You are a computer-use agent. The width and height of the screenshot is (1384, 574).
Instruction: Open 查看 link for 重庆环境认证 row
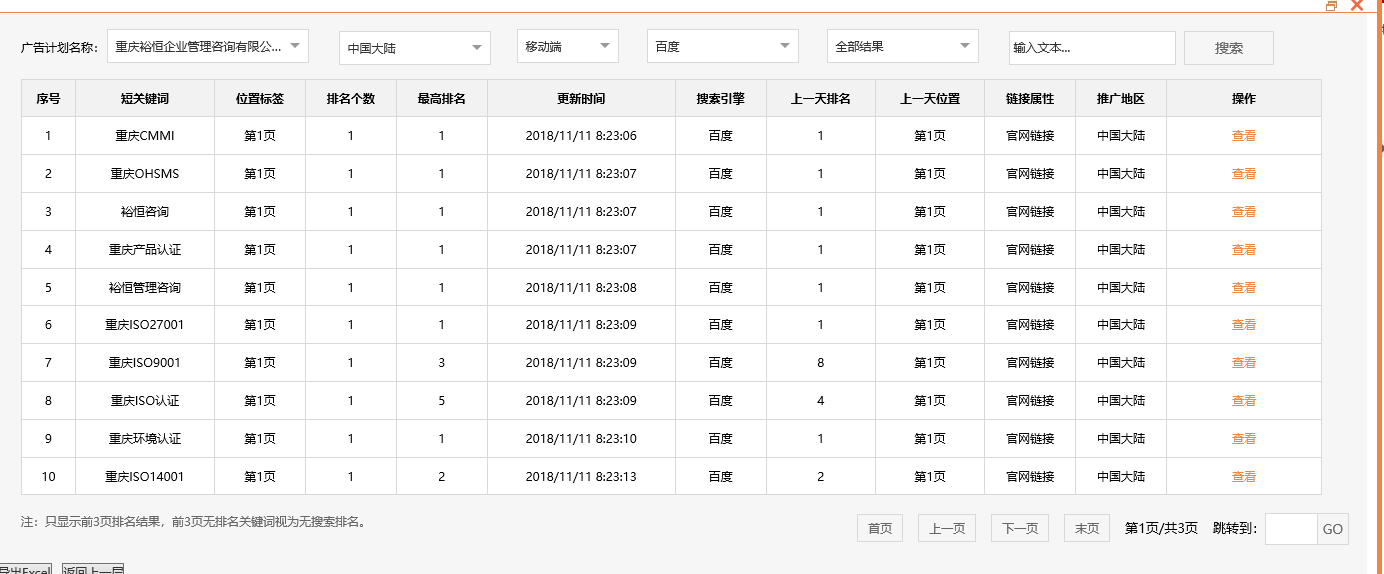[1244, 439]
